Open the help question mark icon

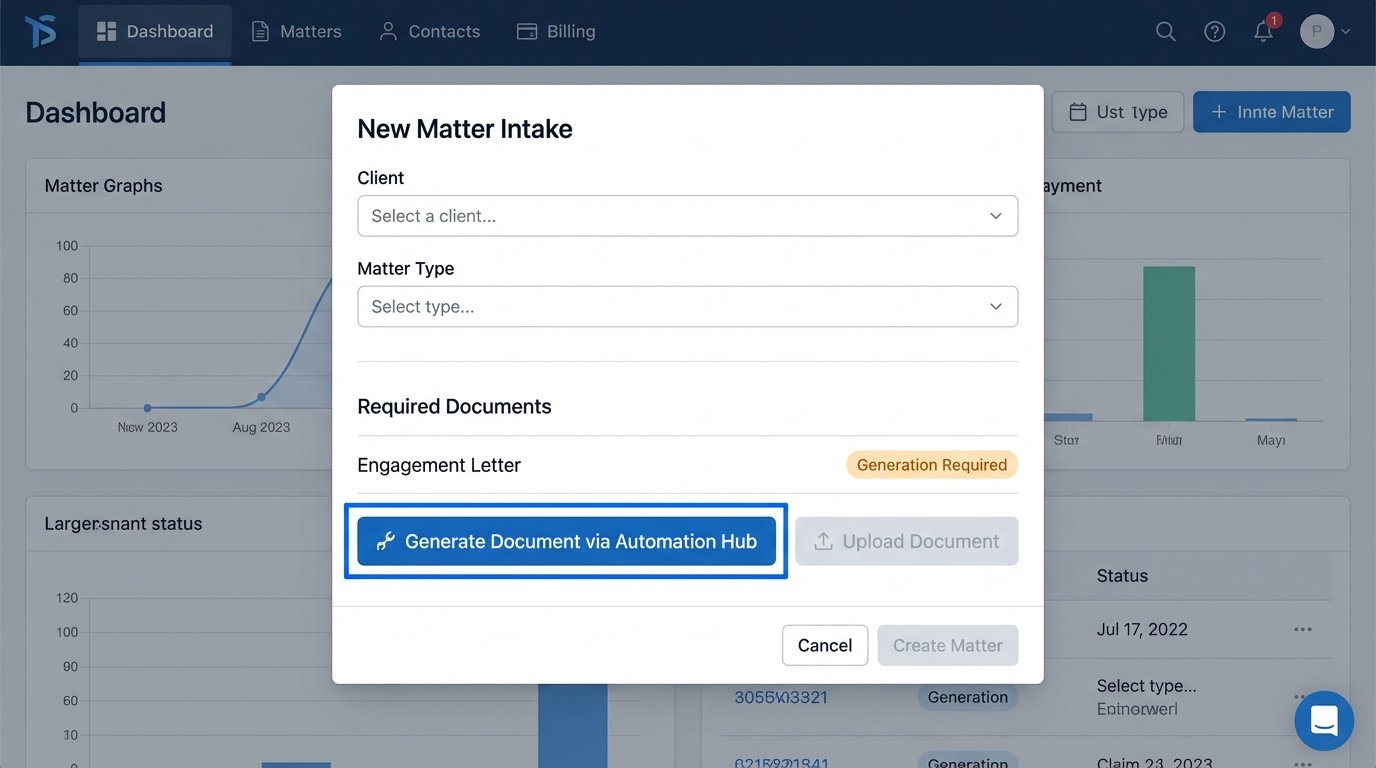tap(1214, 31)
